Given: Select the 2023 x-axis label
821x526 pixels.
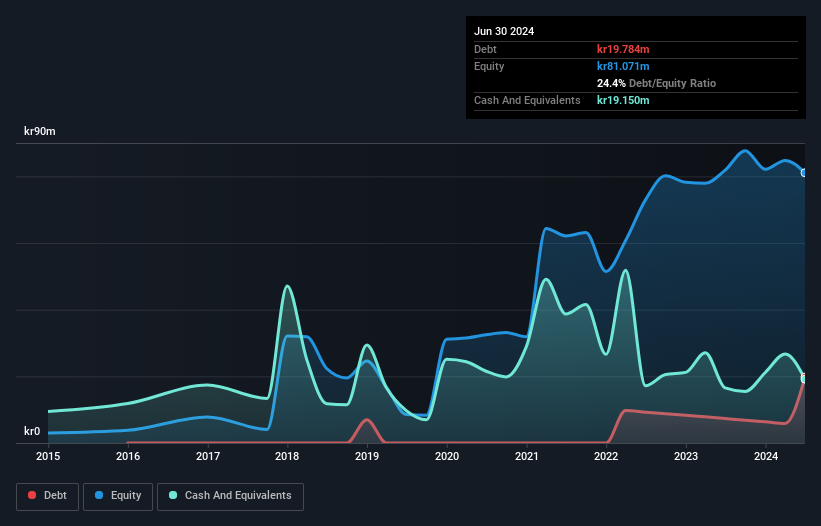Looking at the screenshot, I should 686,456.
